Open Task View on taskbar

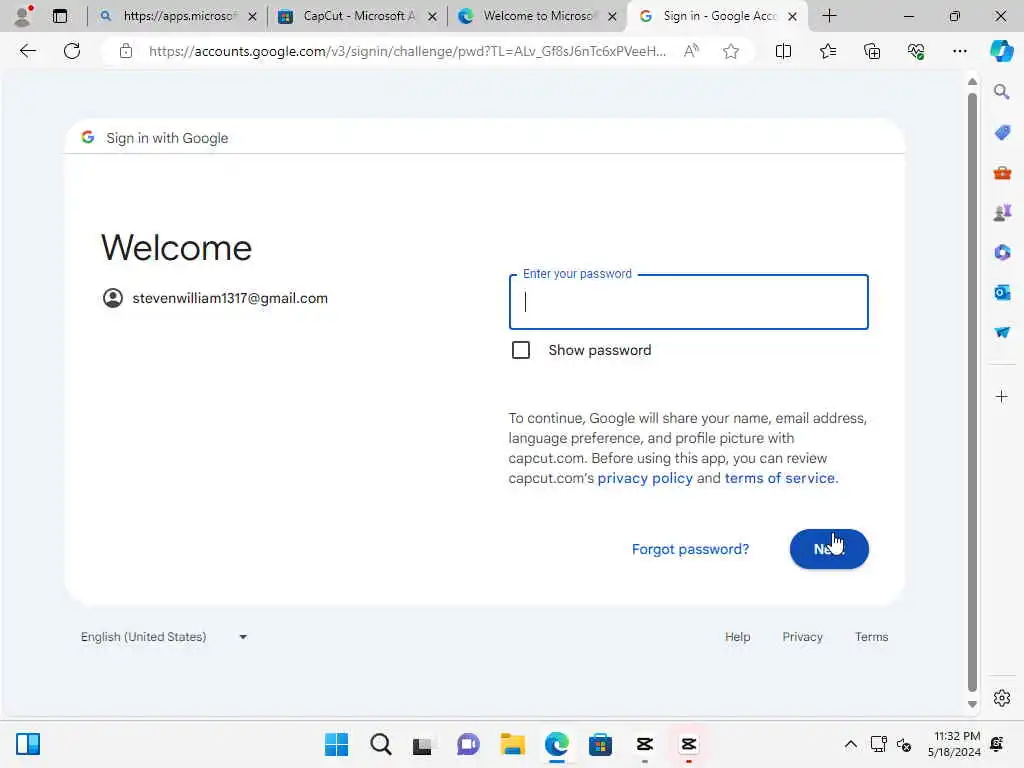(x=423, y=744)
